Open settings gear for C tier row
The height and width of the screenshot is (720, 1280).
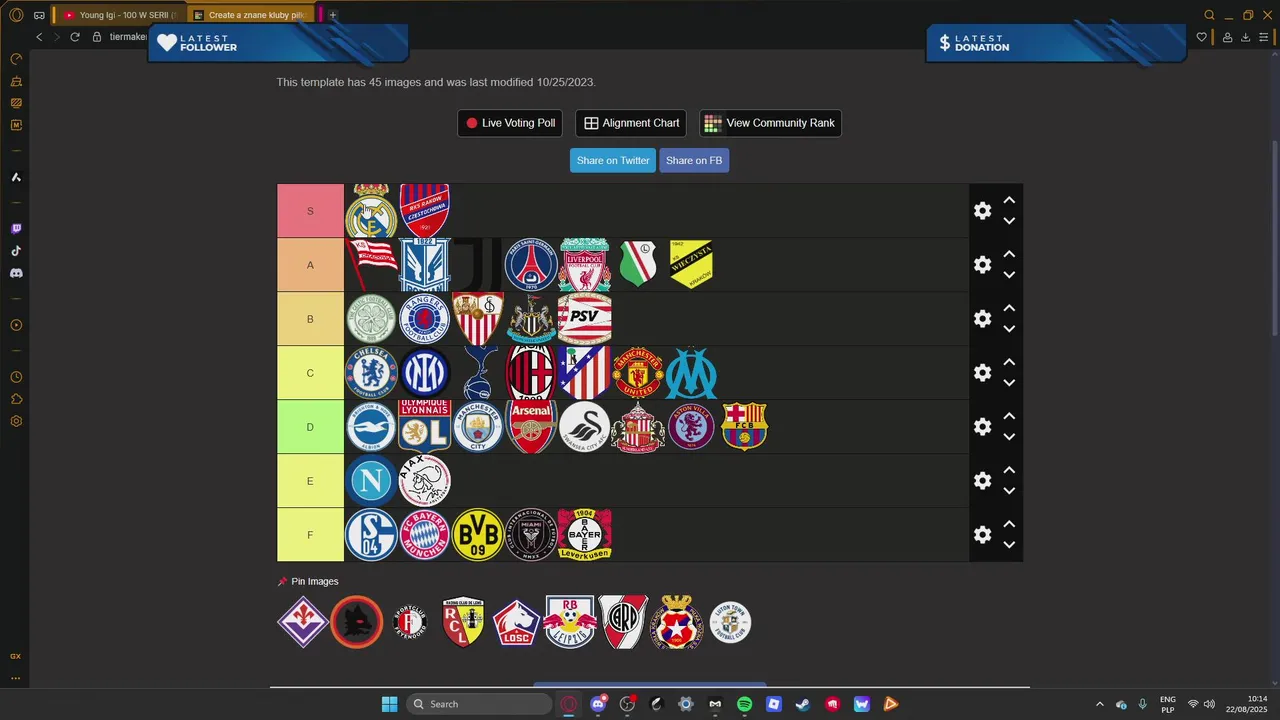click(x=982, y=373)
